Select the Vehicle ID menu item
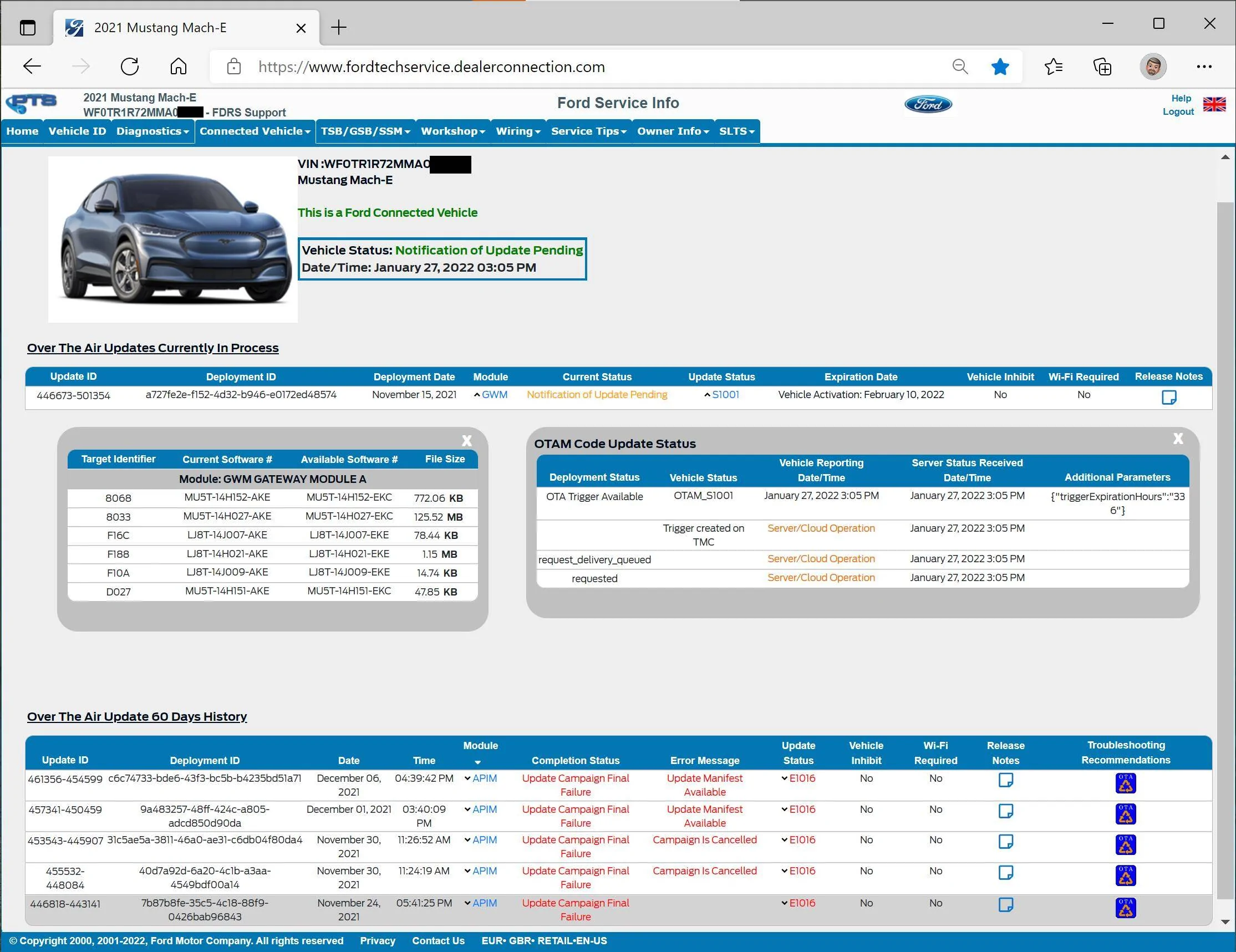 click(x=77, y=131)
